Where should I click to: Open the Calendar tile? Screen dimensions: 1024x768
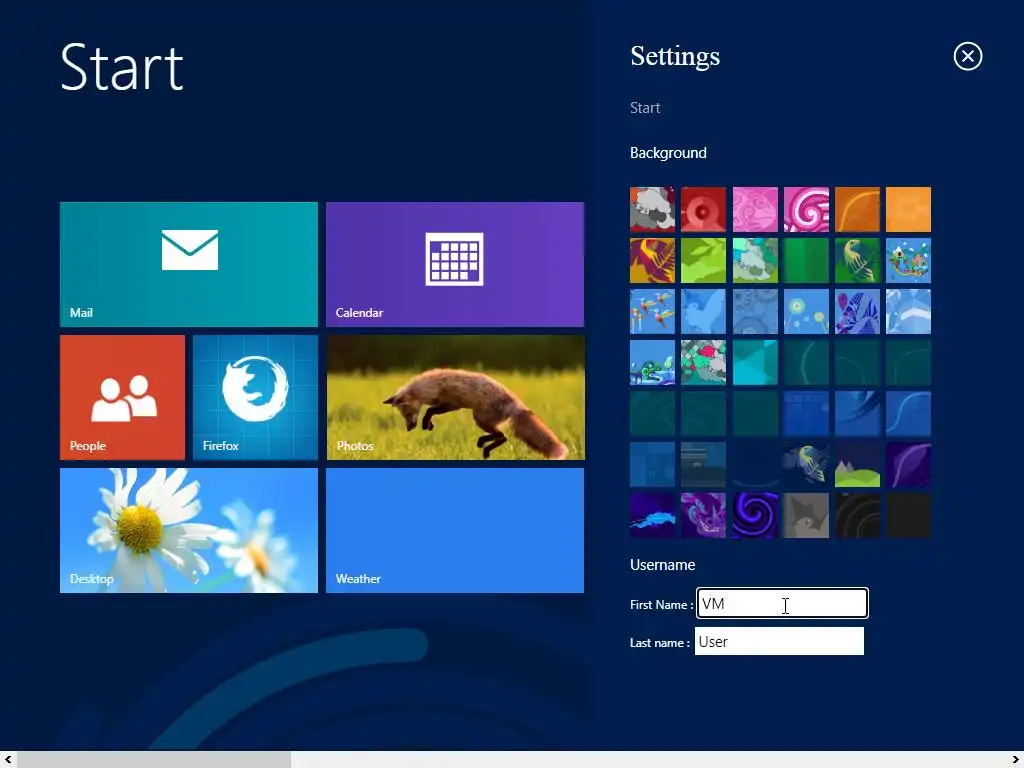pos(455,264)
